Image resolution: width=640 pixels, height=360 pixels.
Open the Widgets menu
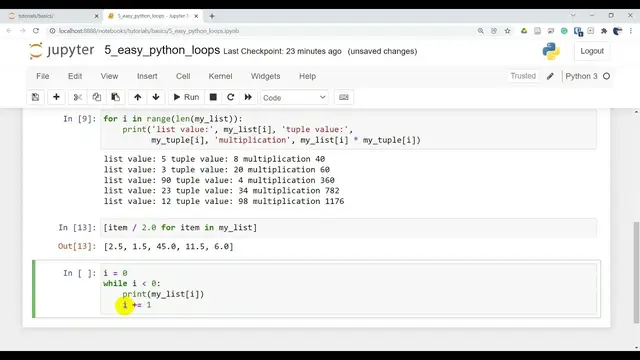click(265, 76)
